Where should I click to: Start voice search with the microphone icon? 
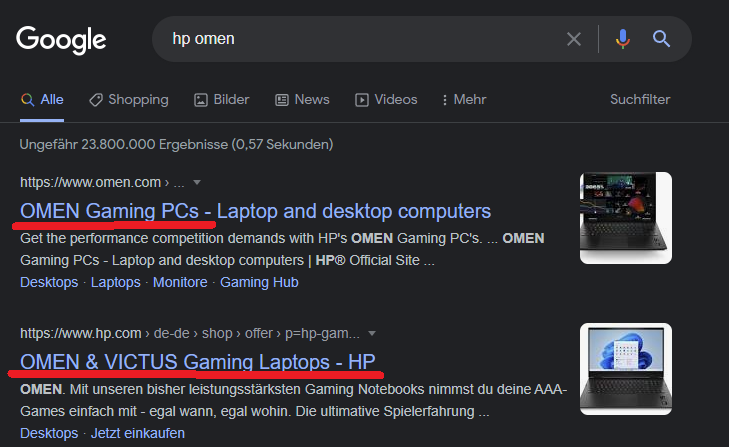pos(623,39)
